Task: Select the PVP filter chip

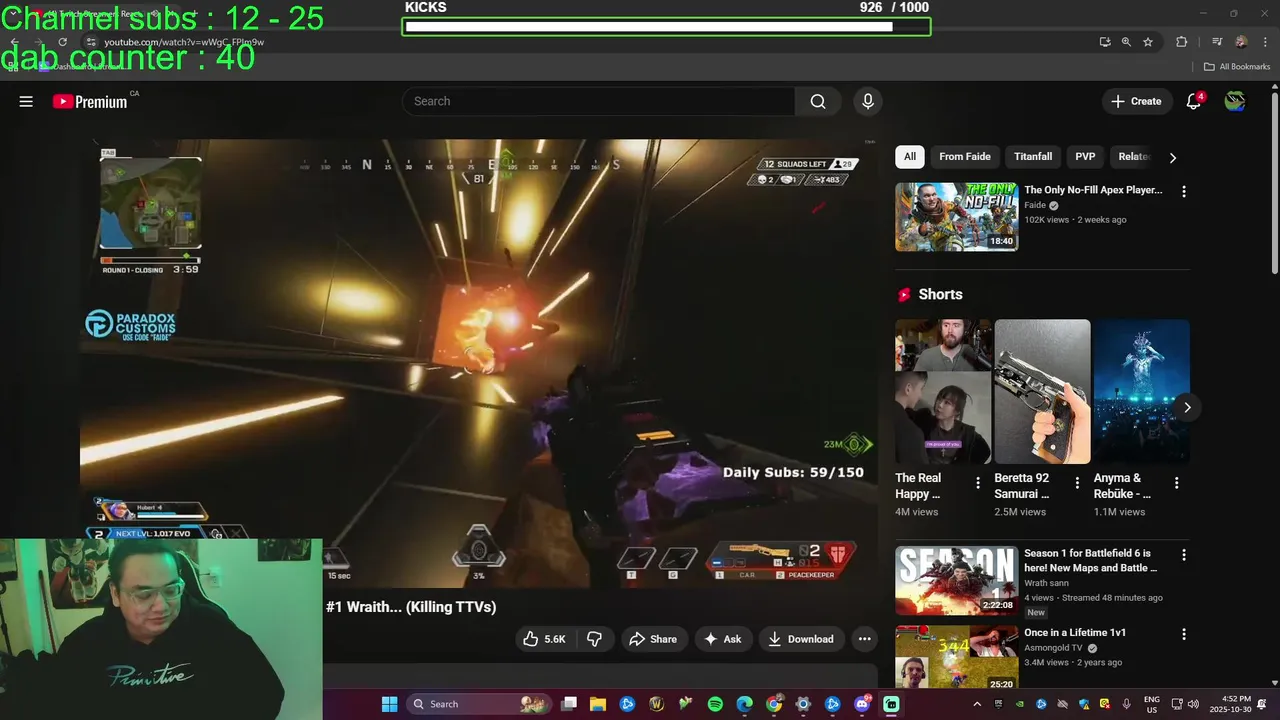Action: click(x=1085, y=157)
